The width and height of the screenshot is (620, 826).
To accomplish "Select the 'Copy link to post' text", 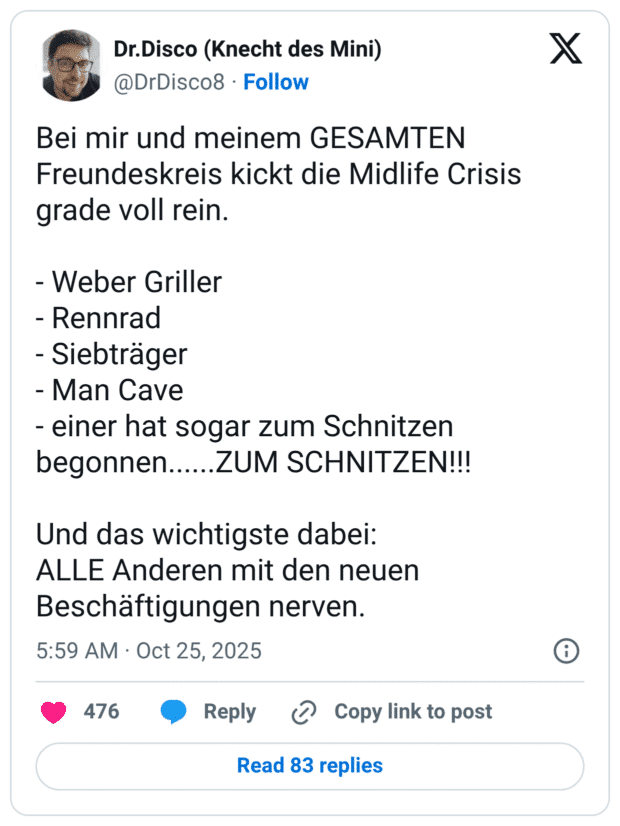I will tap(413, 712).
